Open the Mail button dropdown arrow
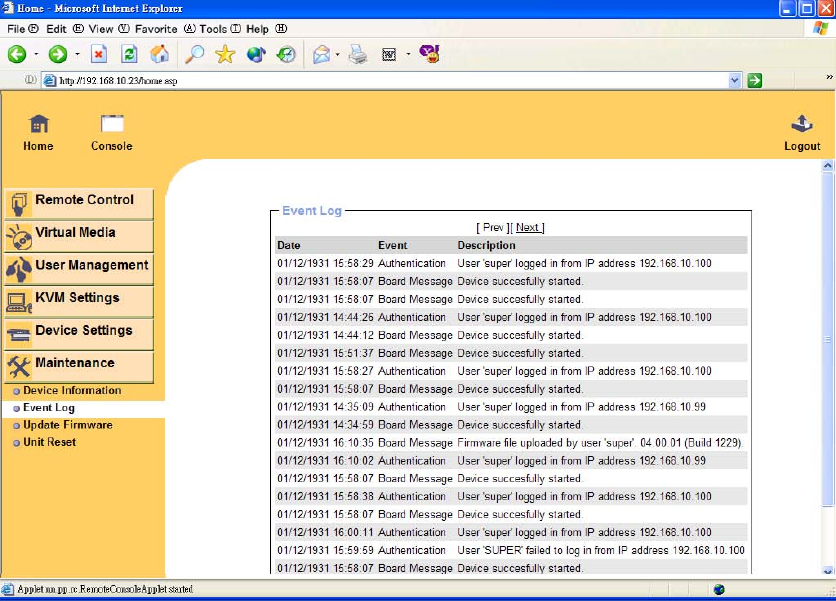 [x=338, y=55]
